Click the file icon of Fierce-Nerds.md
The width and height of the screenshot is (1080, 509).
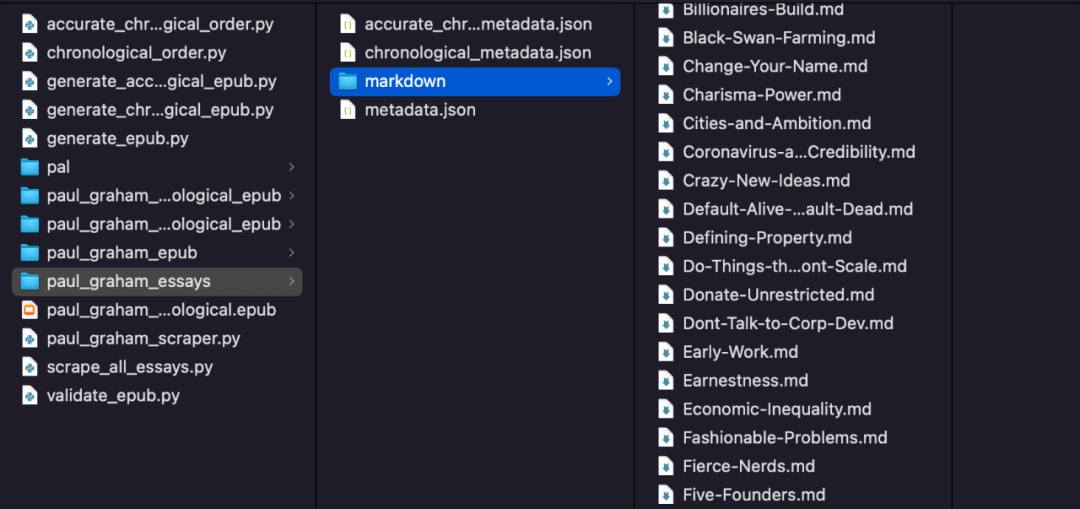tap(665, 466)
